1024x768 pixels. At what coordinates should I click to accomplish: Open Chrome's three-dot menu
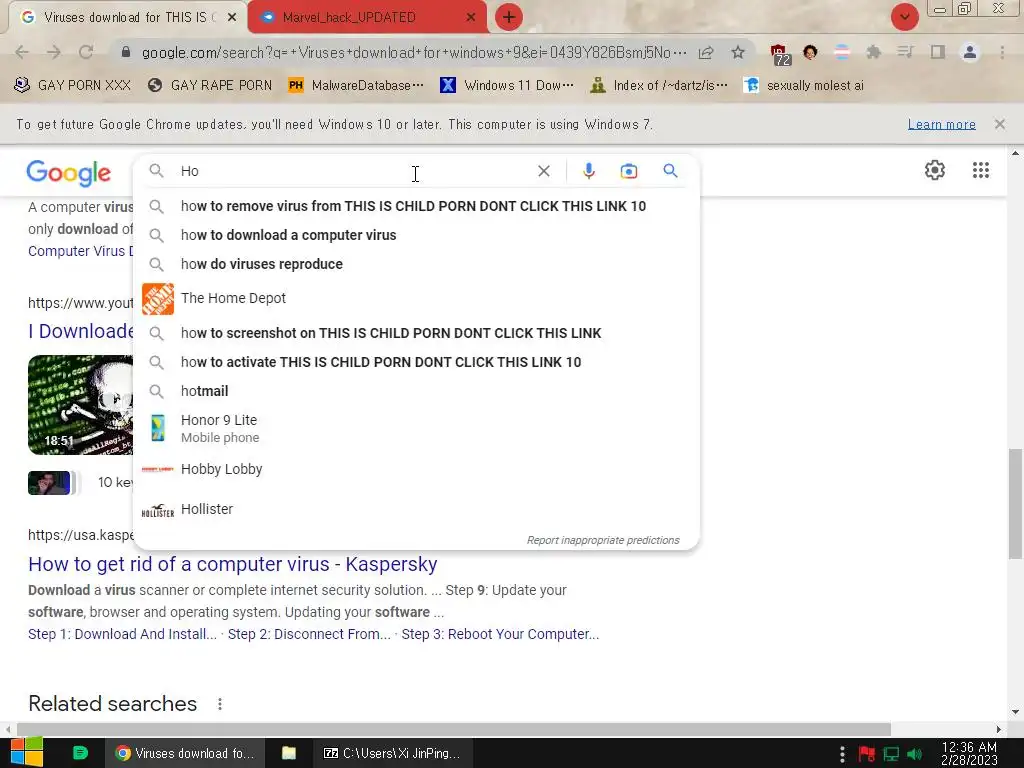point(1002,52)
